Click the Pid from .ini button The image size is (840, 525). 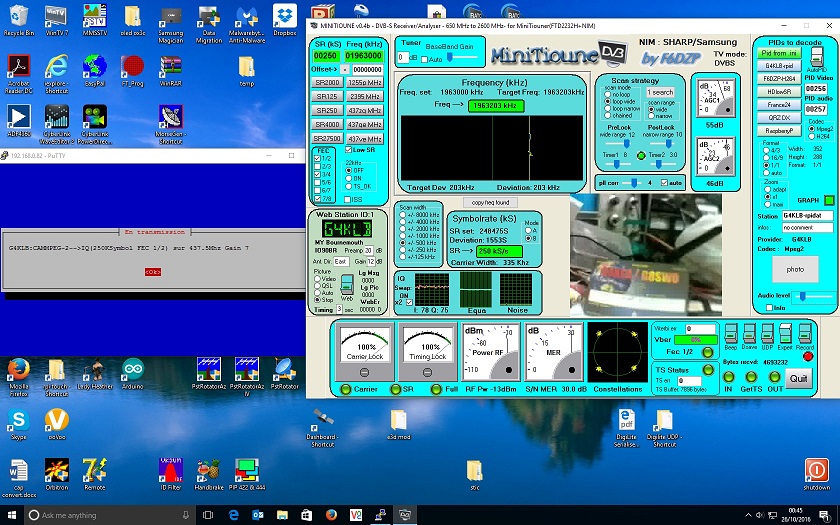[x=779, y=53]
